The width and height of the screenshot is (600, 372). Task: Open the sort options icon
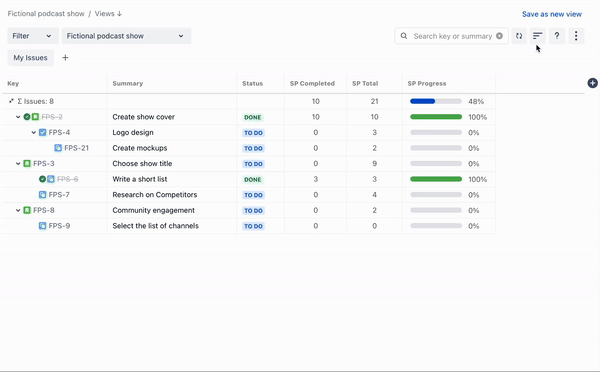(538, 36)
